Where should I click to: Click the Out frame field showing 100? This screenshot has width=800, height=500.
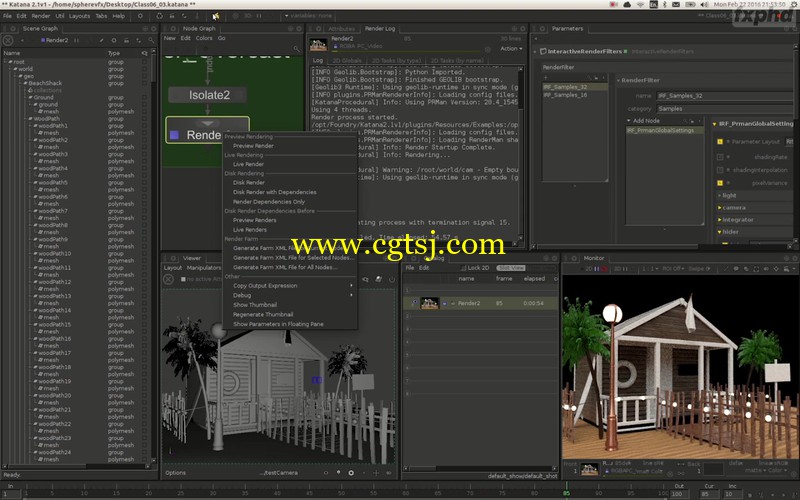click(678, 494)
